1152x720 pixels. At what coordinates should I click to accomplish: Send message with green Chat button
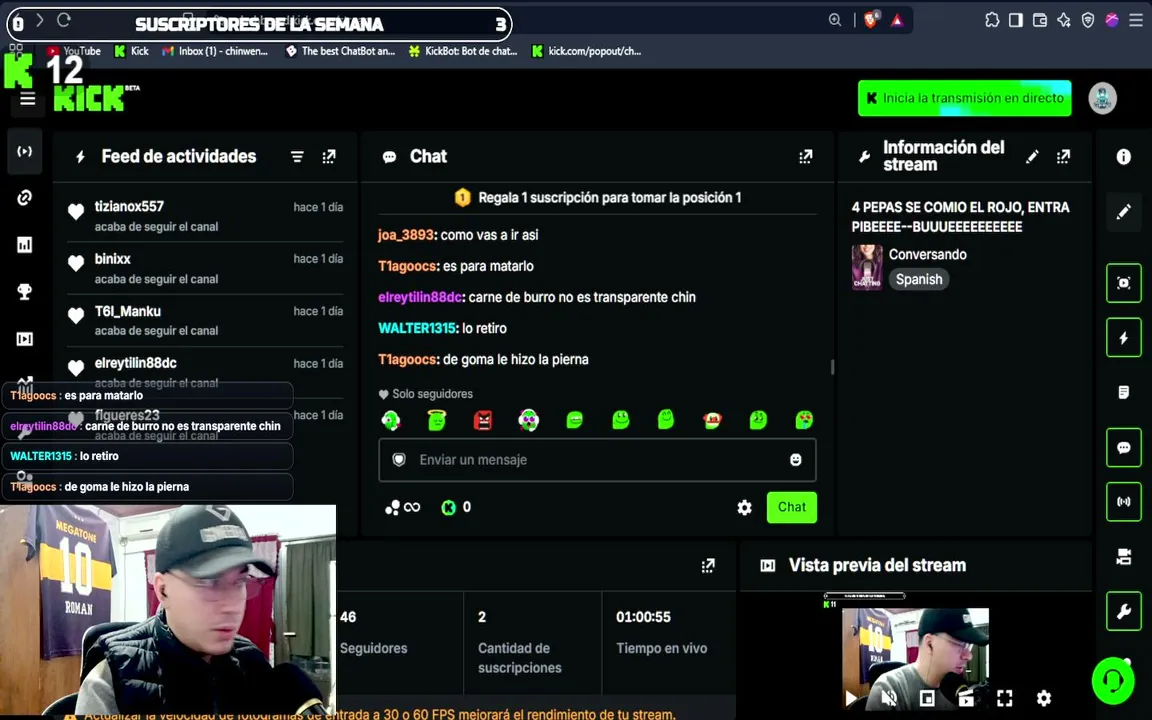pyautogui.click(x=791, y=507)
